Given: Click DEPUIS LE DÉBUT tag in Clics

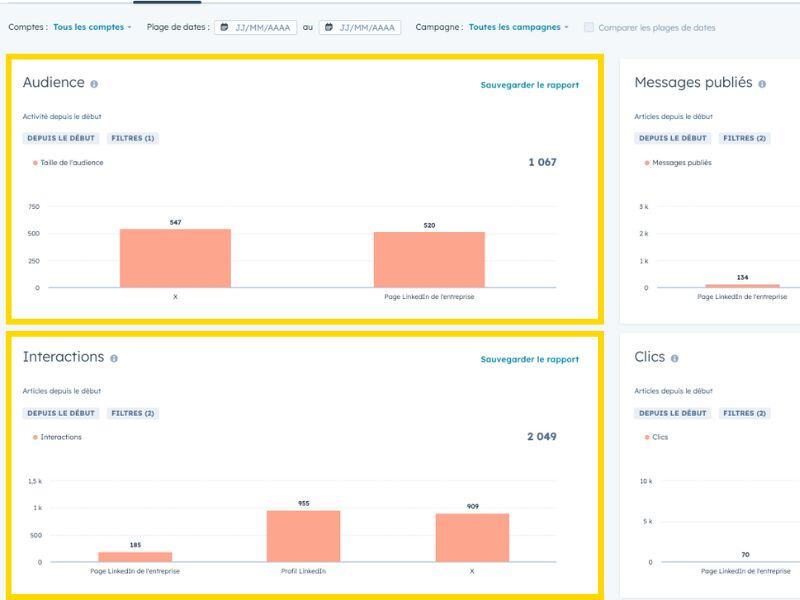Looking at the screenshot, I should pyautogui.click(x=673, y=413).
